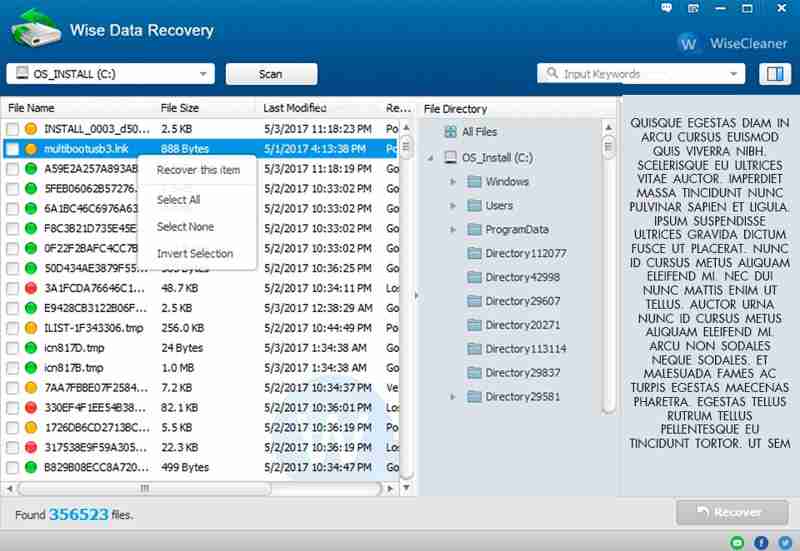Expand the Directory29581 folder node

[x=453, y=397]
